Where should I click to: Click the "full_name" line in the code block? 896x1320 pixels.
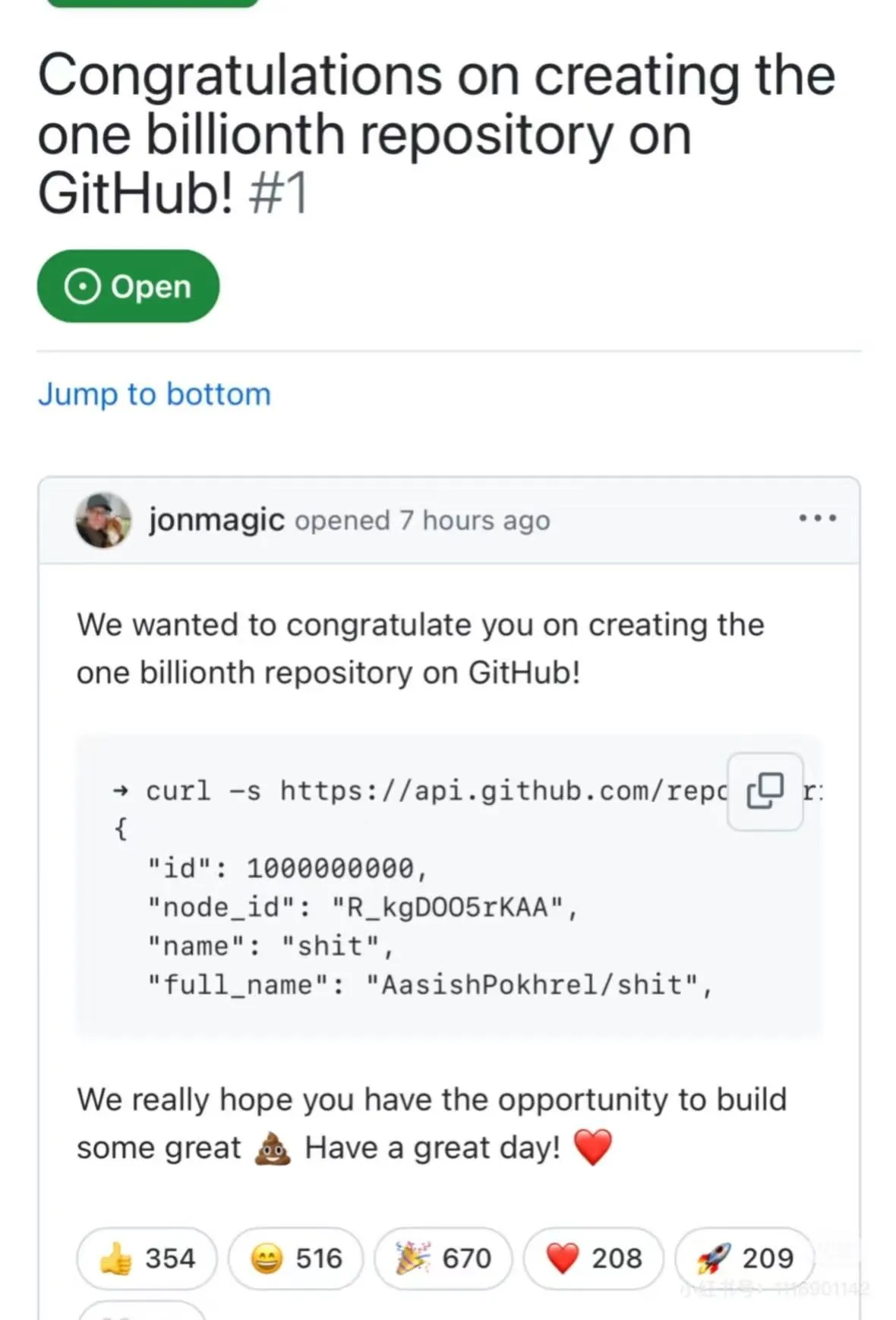[430, 985]
